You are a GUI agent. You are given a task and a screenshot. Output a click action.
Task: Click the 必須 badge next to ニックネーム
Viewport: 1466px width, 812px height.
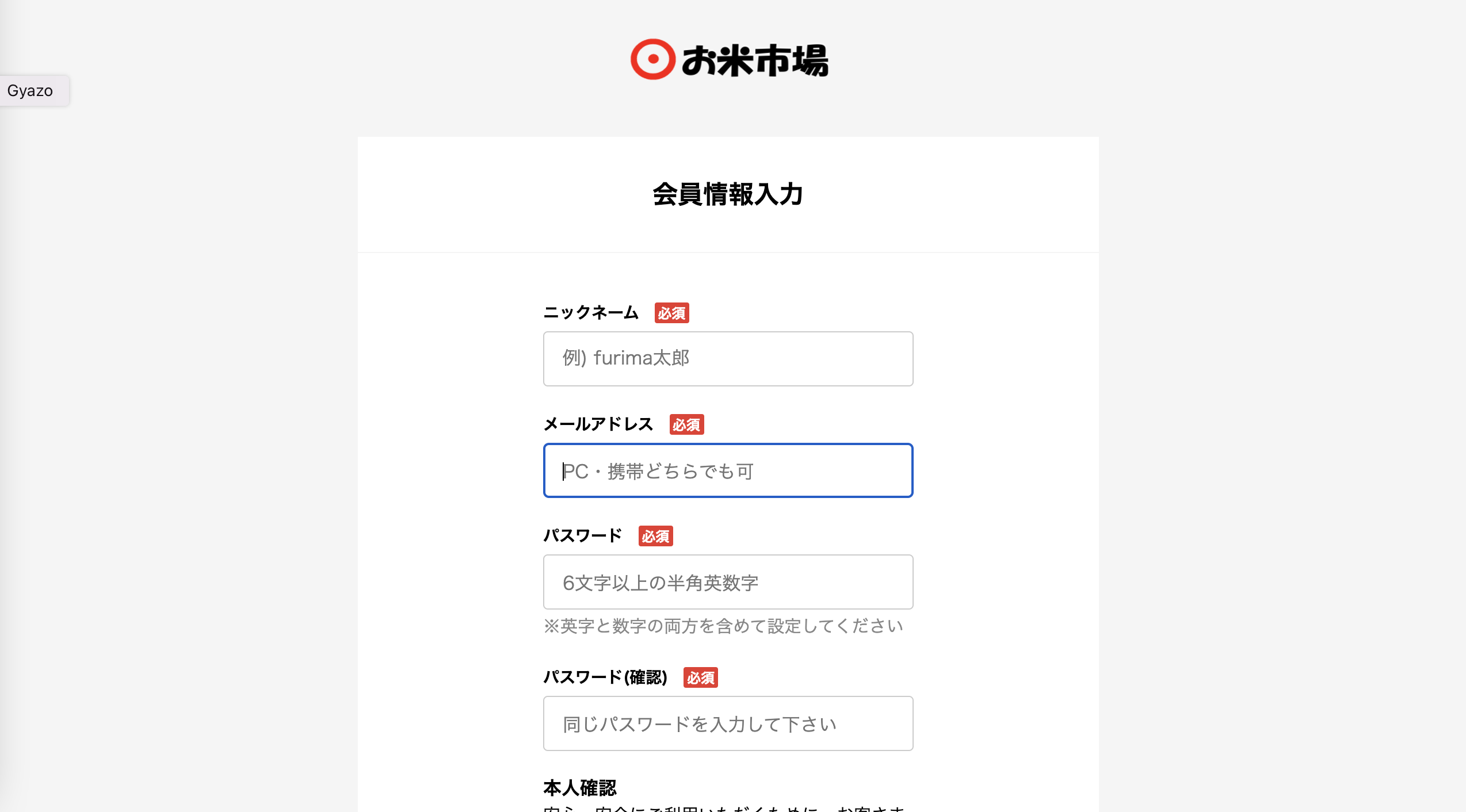click(x=671, y=313)
